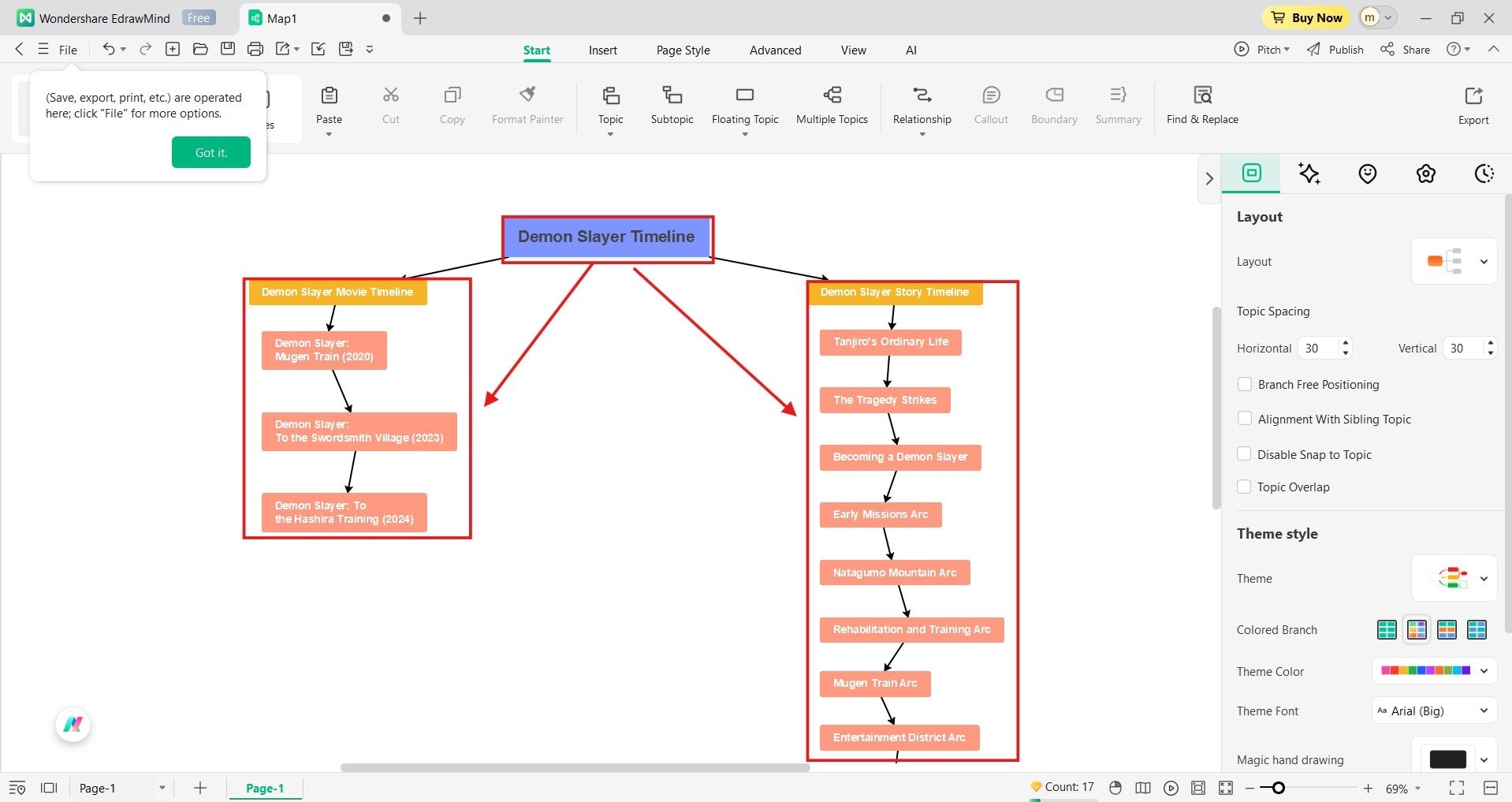This screenshot has height=802, width=1512.
Task: Dismiss the tooltip with Got it
Action: tap(211, 152)
